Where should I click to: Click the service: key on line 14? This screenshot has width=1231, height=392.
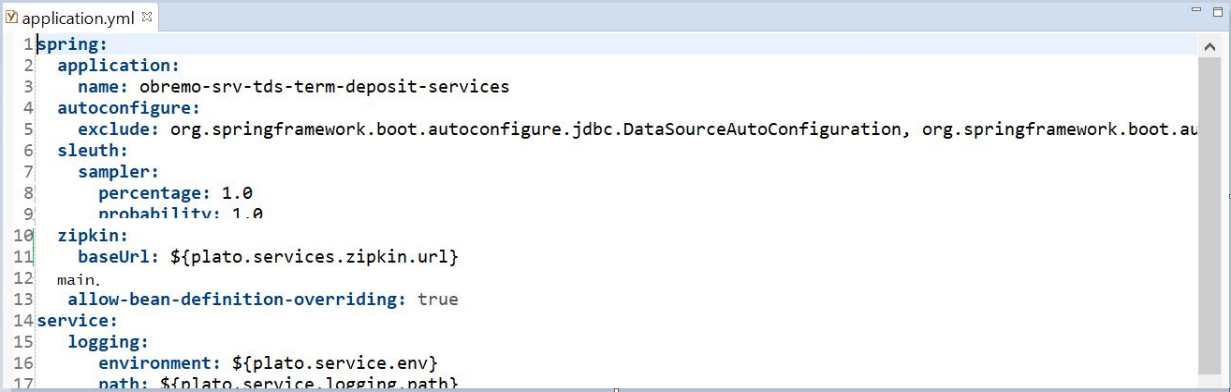[x=78, y=320]
